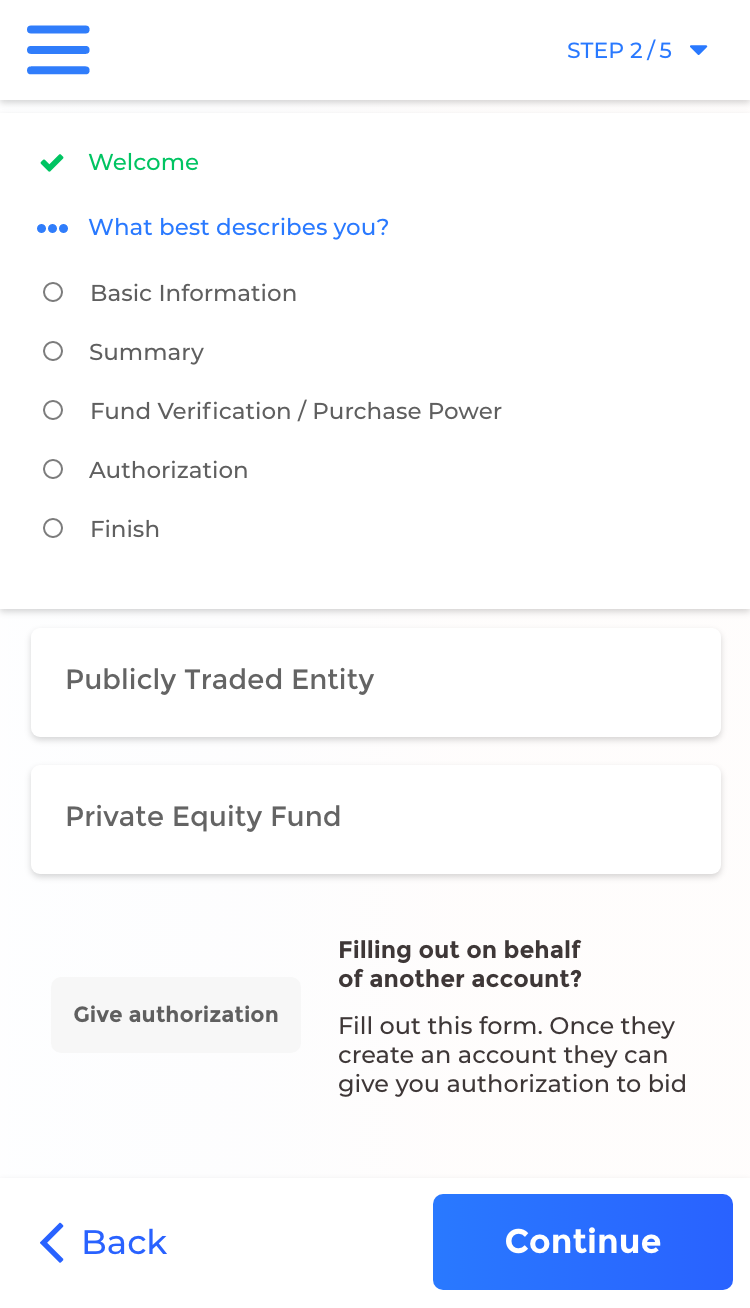The height and width of the screenshot is (1308, 750).
Task: Choose the Publicly Traded Entity option
Action: [x=375, y=682]
